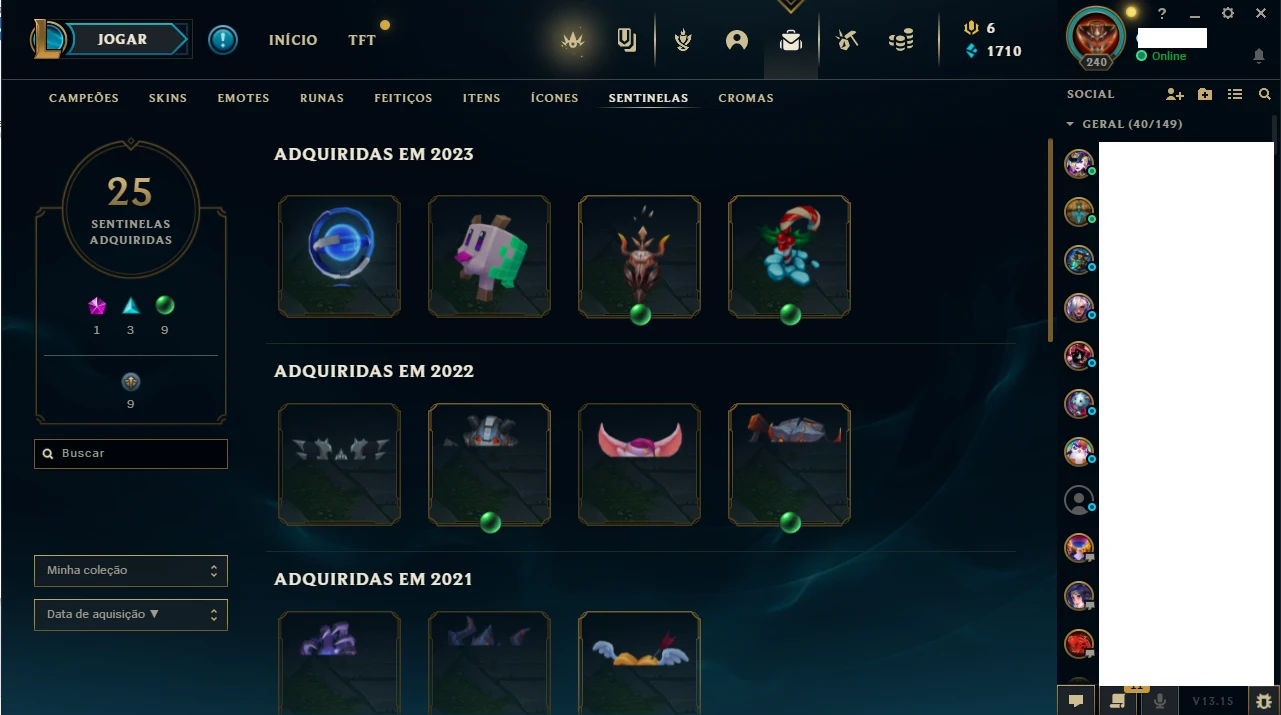Switch to the SKINS tab
1281x715 pixels.
tap(168, 98)
